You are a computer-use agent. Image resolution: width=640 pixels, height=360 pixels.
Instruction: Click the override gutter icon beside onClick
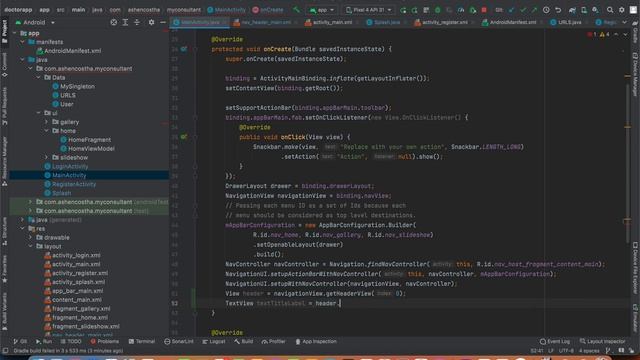(184, 137)
